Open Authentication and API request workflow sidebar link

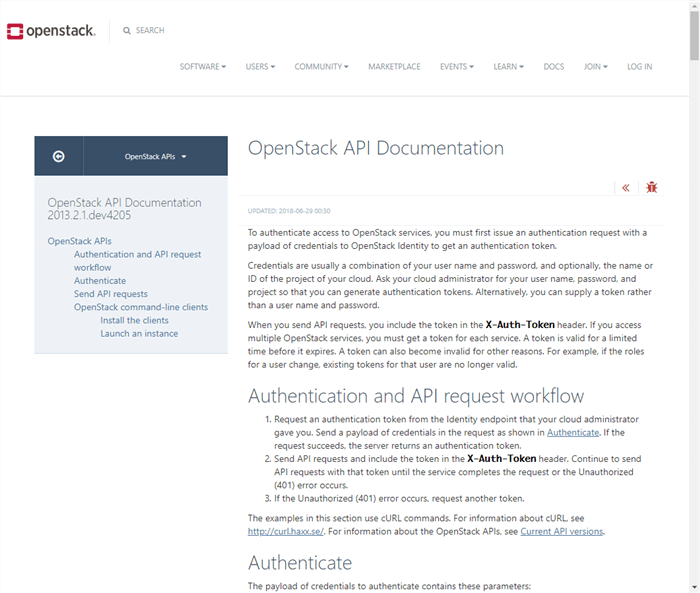click(138, 261)
